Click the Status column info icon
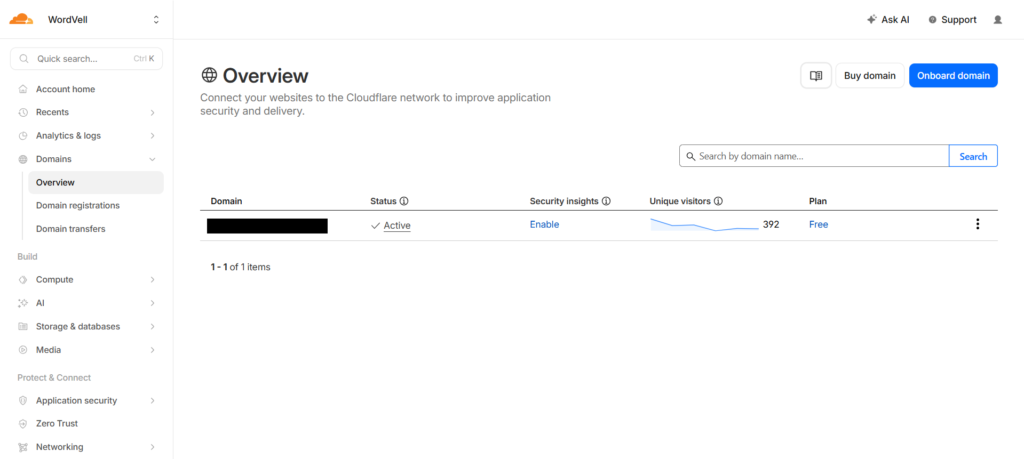The image size is (1024, 459). [x=404, y=201]
